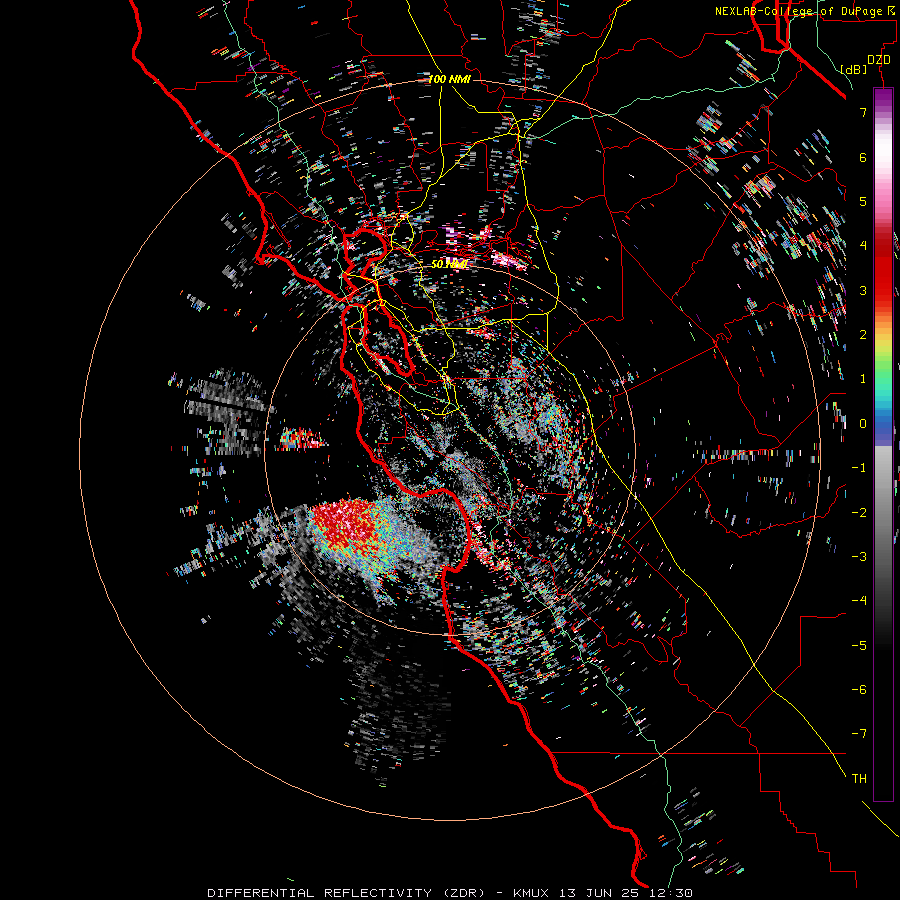Click the "-6" value on the color scale

(859, 690)
